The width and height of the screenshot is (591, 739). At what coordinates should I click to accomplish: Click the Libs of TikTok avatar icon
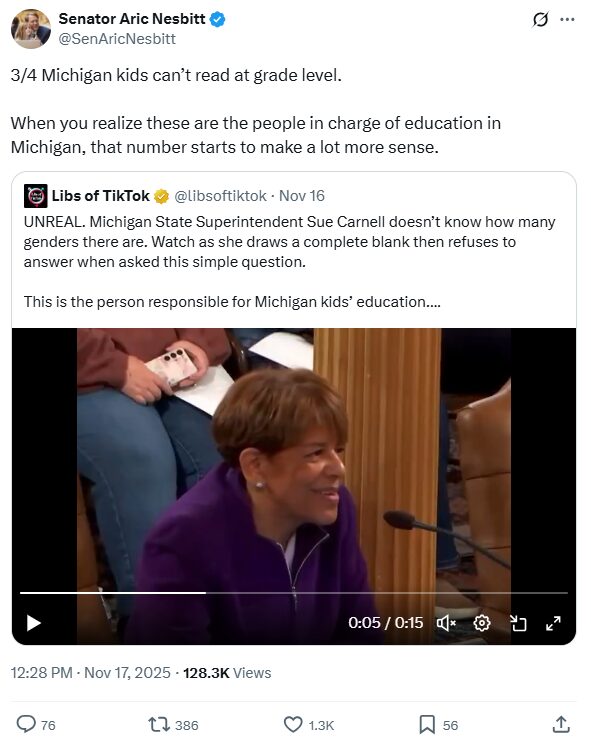tap(35, 196)
